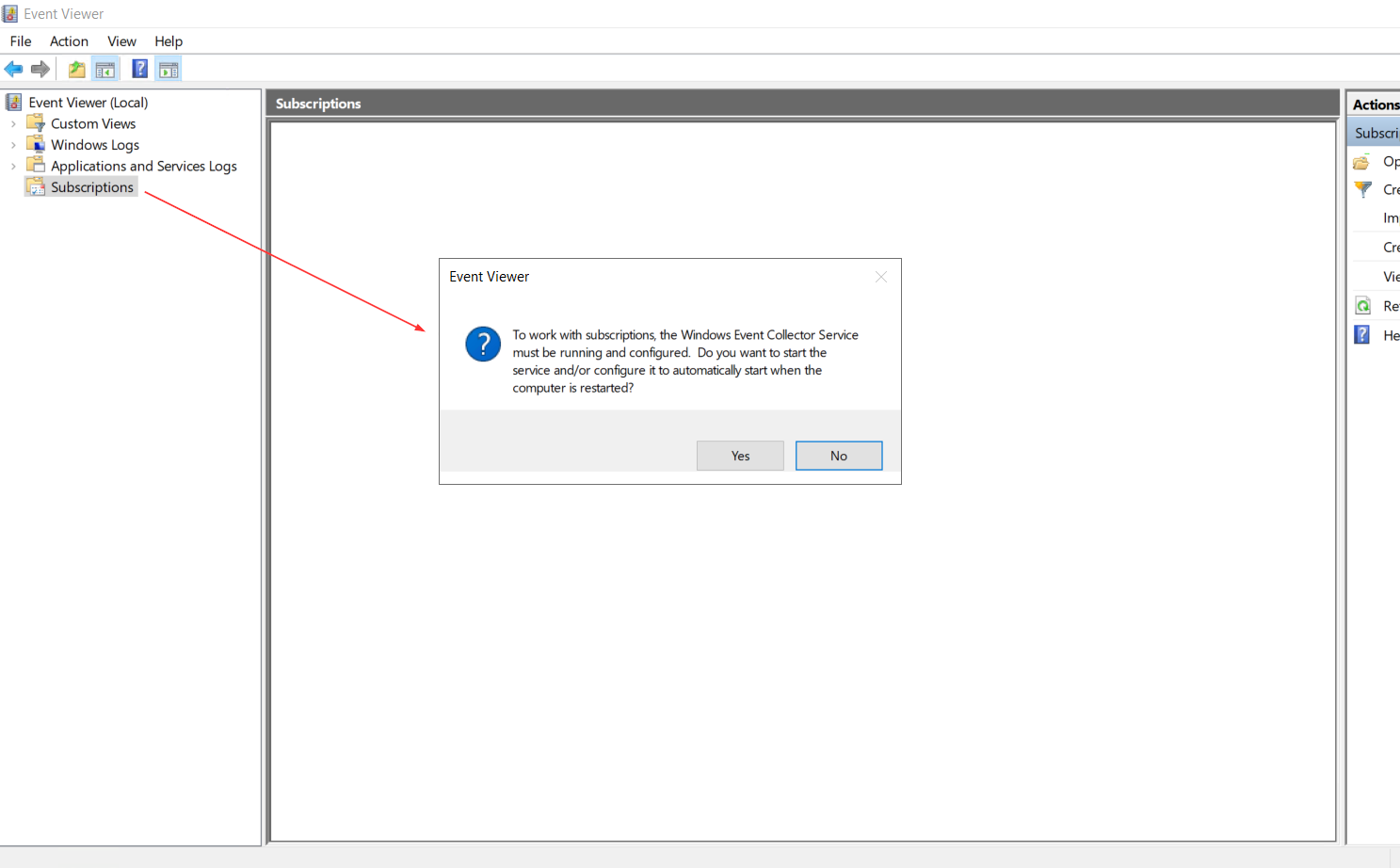
Task: Select Event Viewer (Local) root node
Action: [89, 103]
